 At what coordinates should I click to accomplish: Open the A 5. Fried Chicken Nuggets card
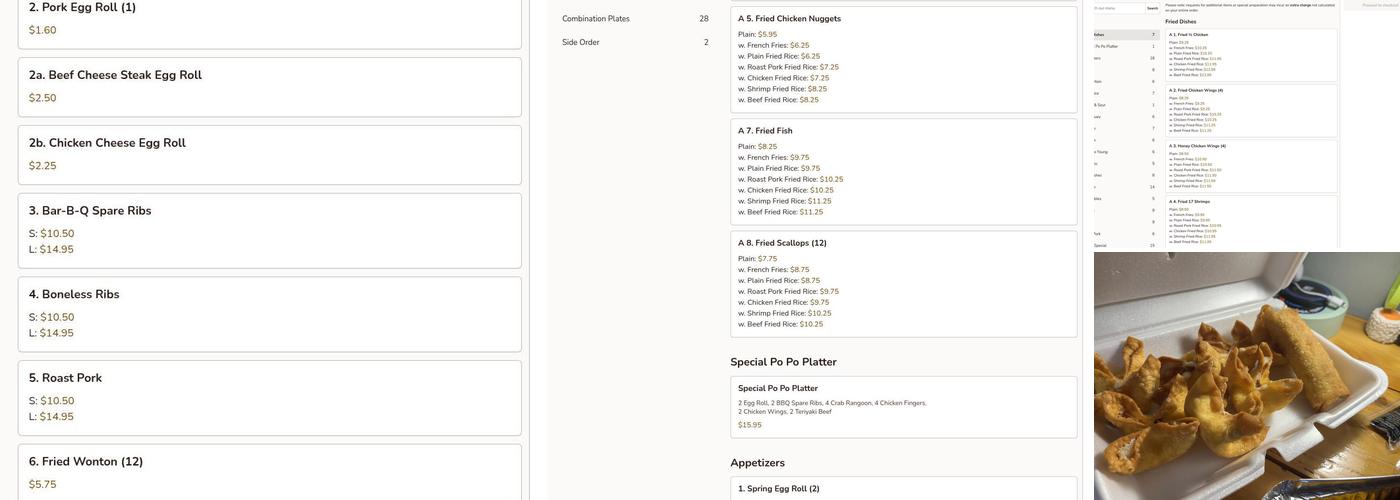903,60
